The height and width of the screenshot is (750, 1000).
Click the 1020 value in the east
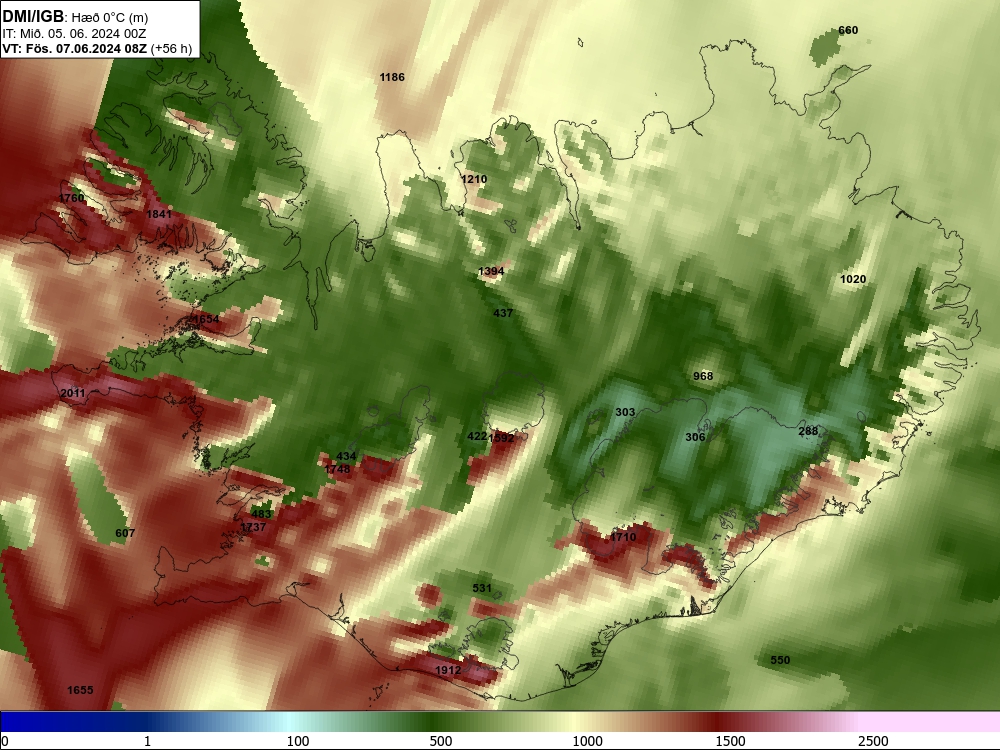click(x=853, y=279)
